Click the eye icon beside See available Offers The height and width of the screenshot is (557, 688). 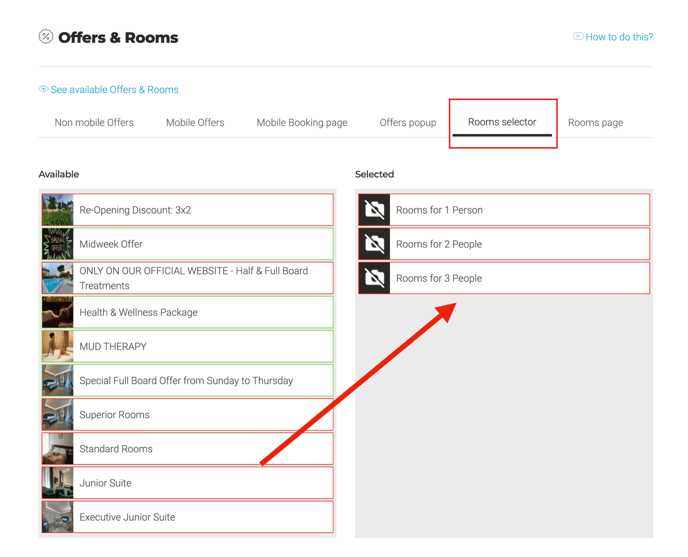click(x=43, y=90)
